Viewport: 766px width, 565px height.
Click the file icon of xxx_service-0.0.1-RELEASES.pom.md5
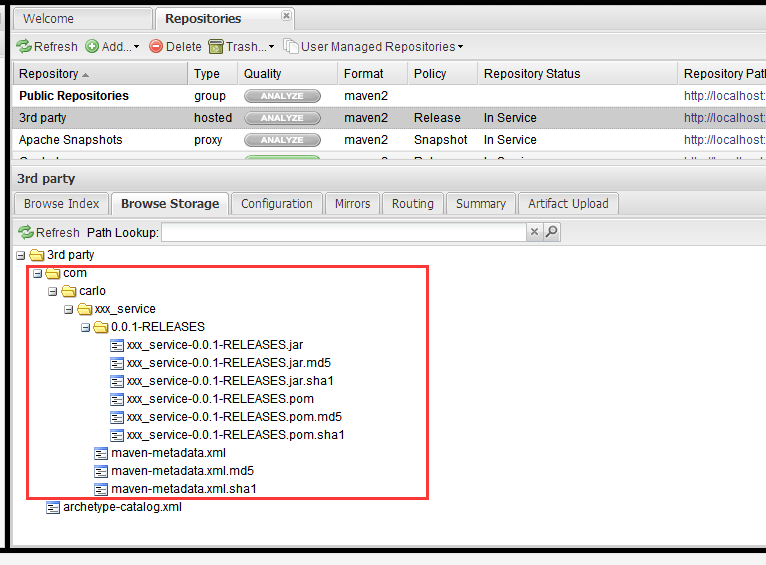pyautogui.click(x=117, y=418)
